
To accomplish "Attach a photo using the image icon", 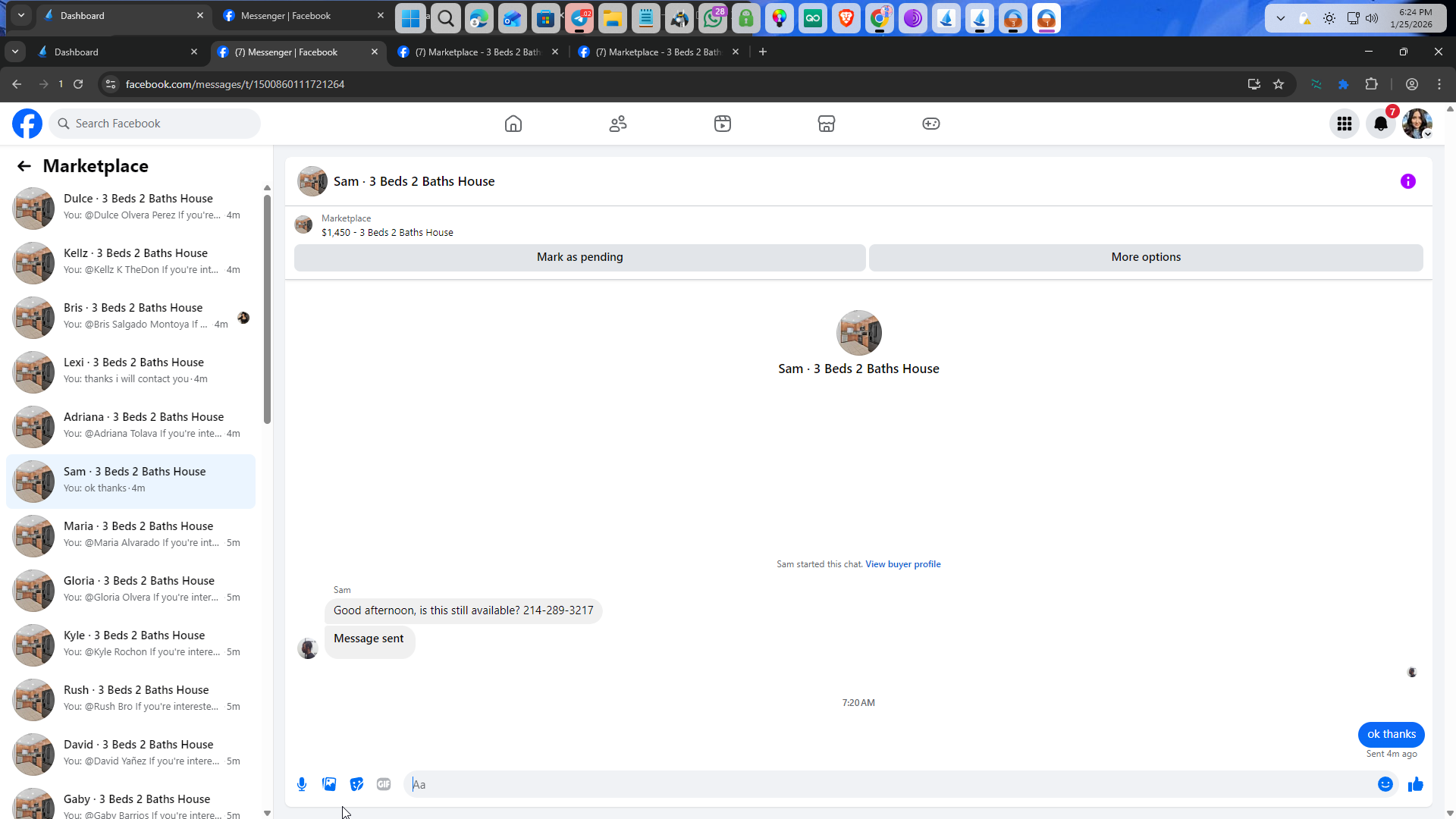I will click(329, 784).
